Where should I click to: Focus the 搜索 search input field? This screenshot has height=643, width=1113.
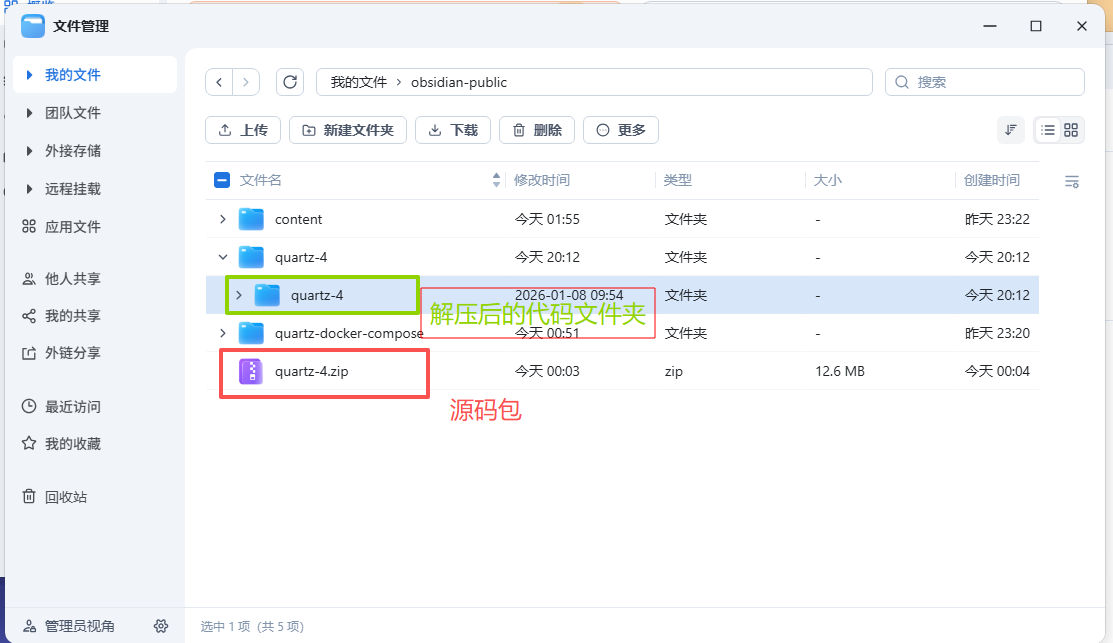tap(985, 82)
